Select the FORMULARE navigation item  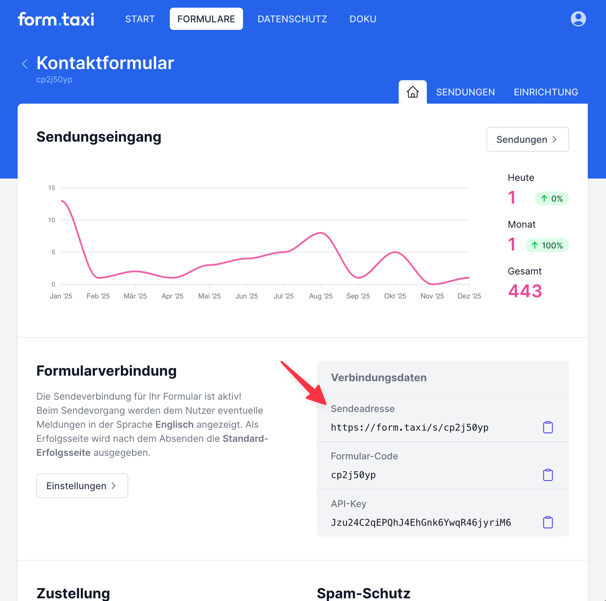pos(206,19)
